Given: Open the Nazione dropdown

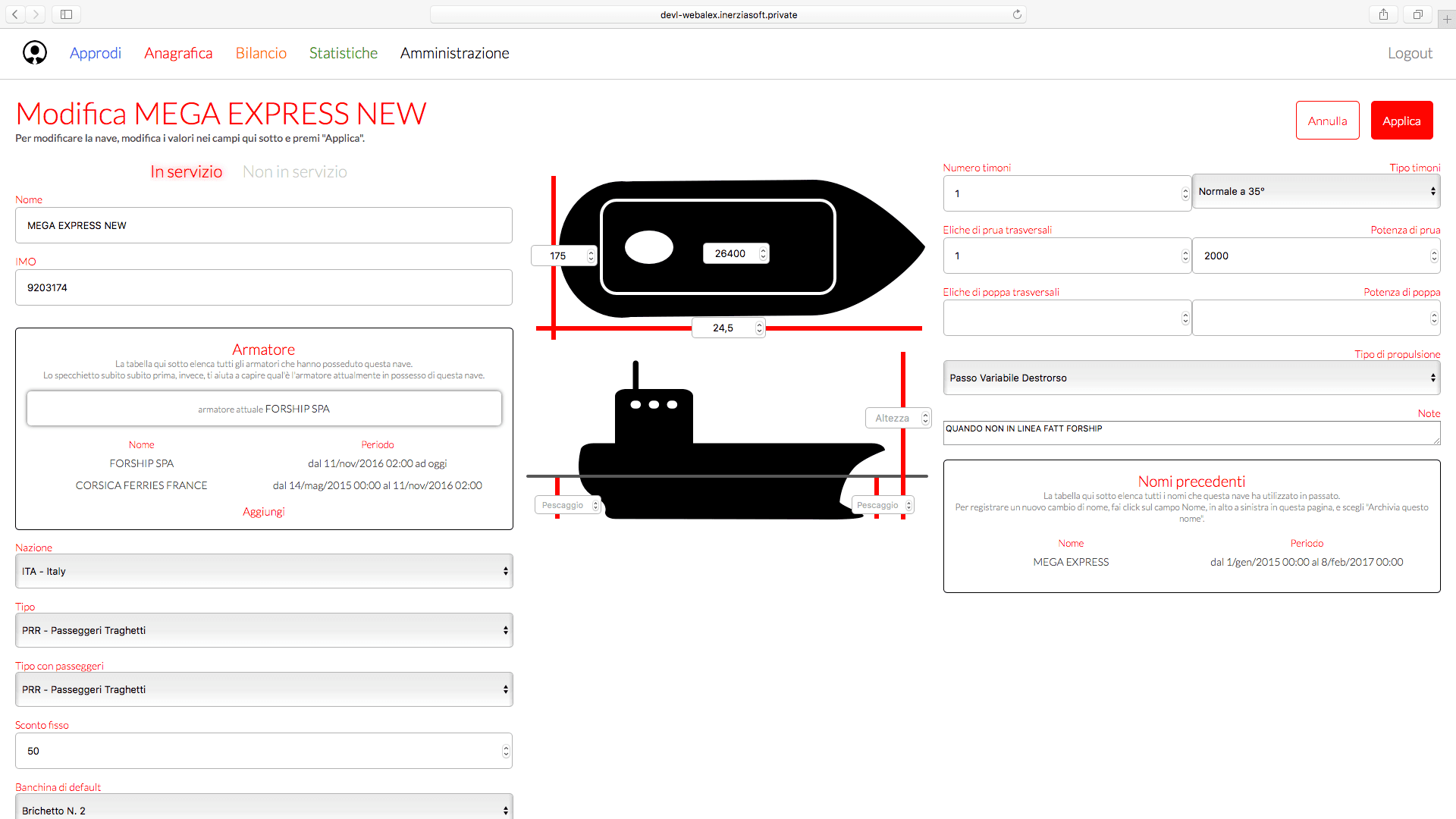Looking at the screenshot, I should tap(264, 571).
